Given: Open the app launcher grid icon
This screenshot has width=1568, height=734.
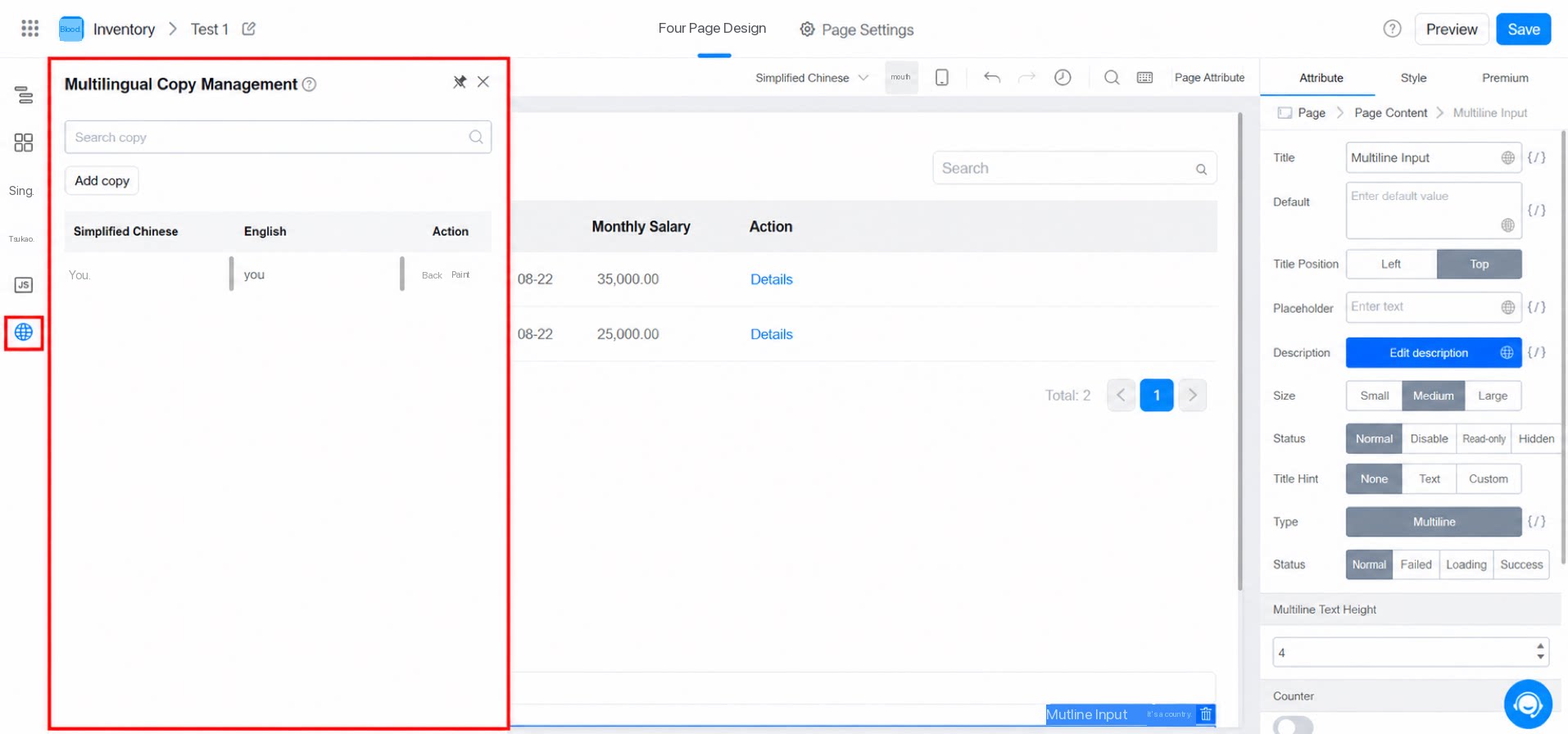Looking at the screenshot, I should tap(30, 29).
